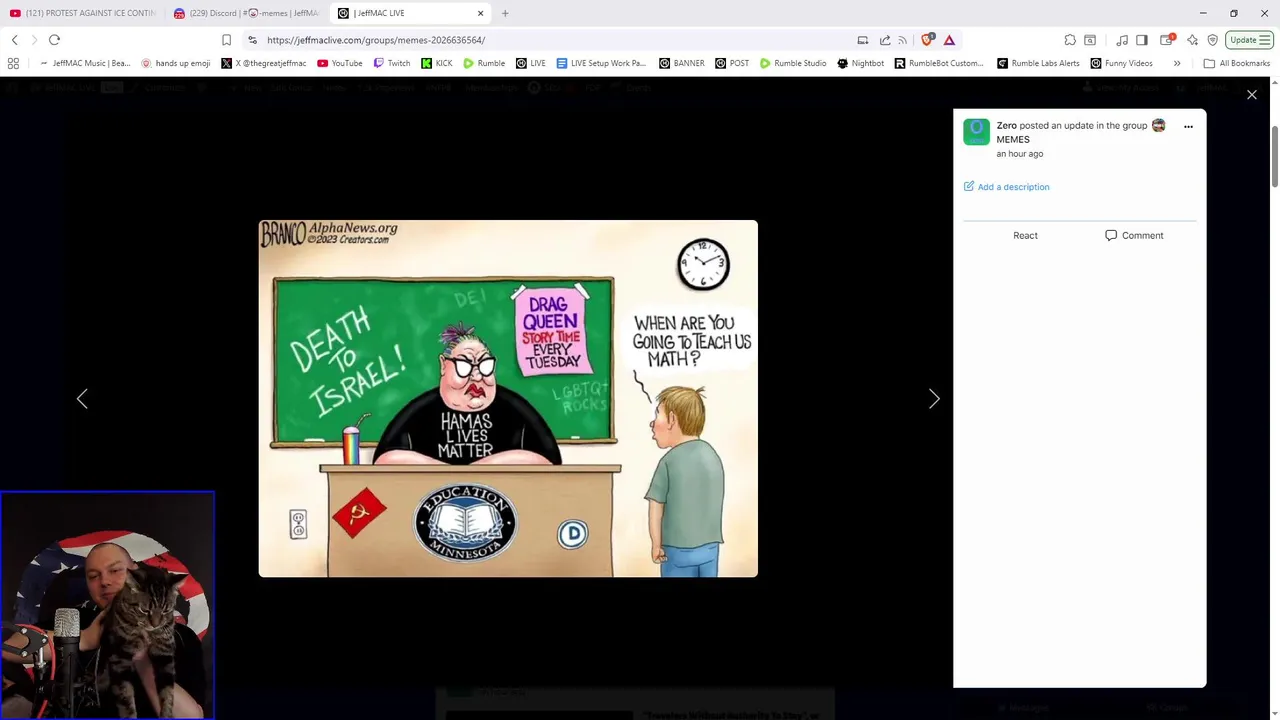The image size is (1280, 720).
Task: Switch to the PROTEST AGAINST ICE YouTube tab
Action: pos(82,13)
